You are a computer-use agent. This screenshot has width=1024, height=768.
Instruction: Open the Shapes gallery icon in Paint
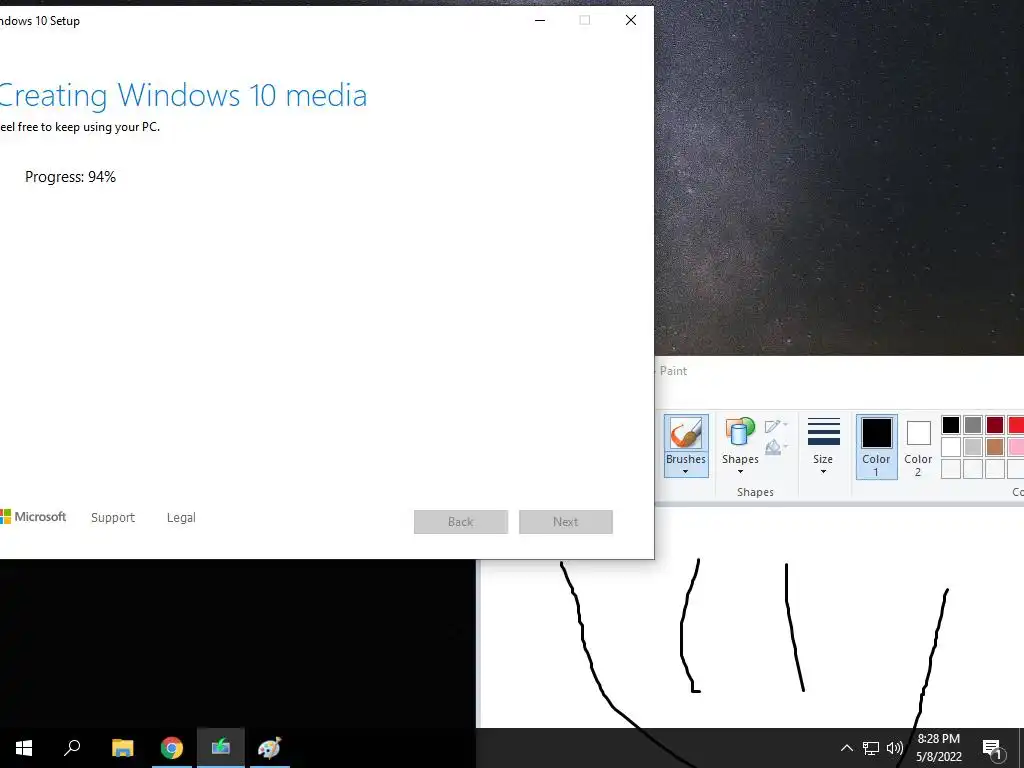point(740,433)
